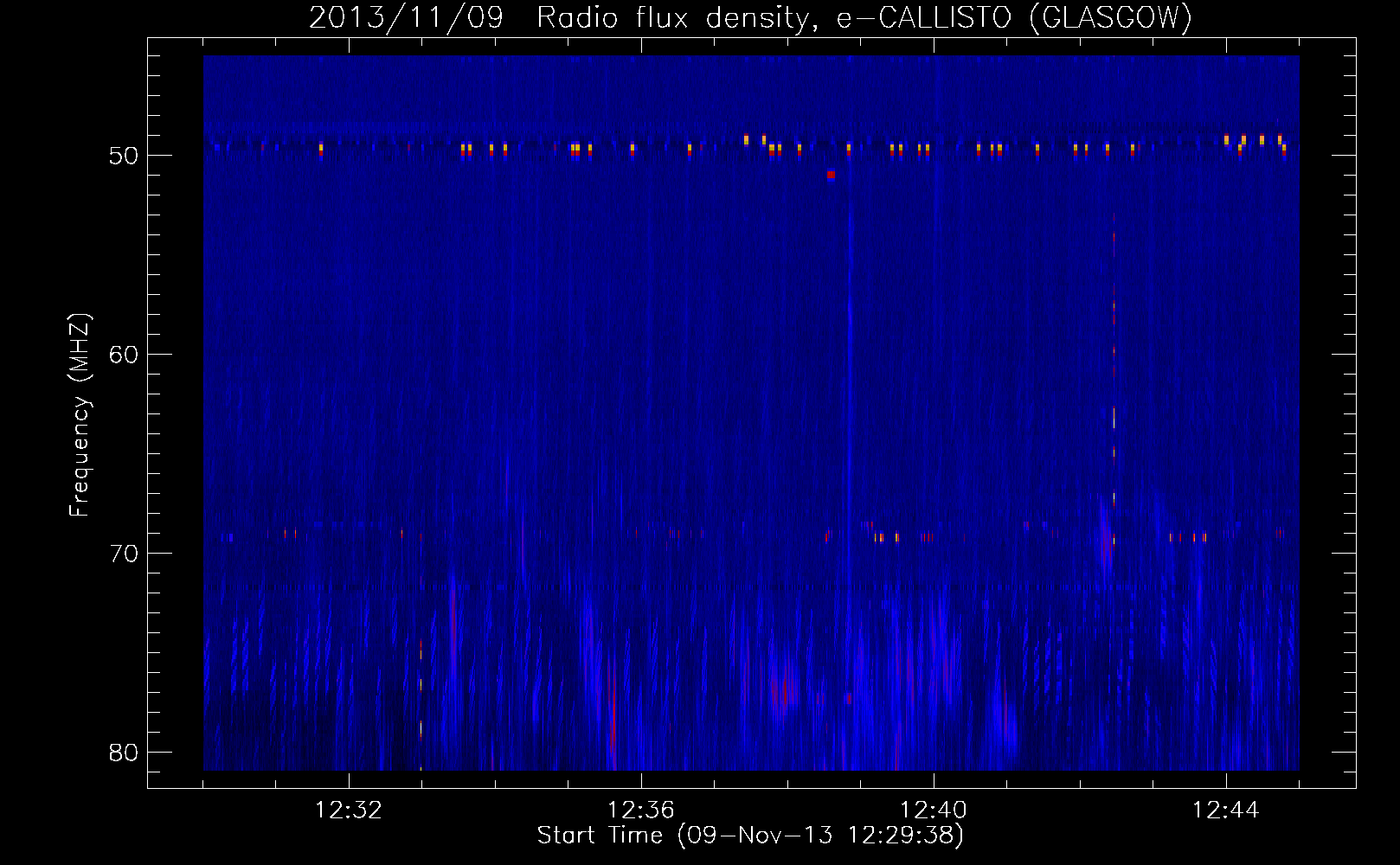1400x865 pixels.
Task: Click the '12:40' time tick label
Action: point(934,811)
